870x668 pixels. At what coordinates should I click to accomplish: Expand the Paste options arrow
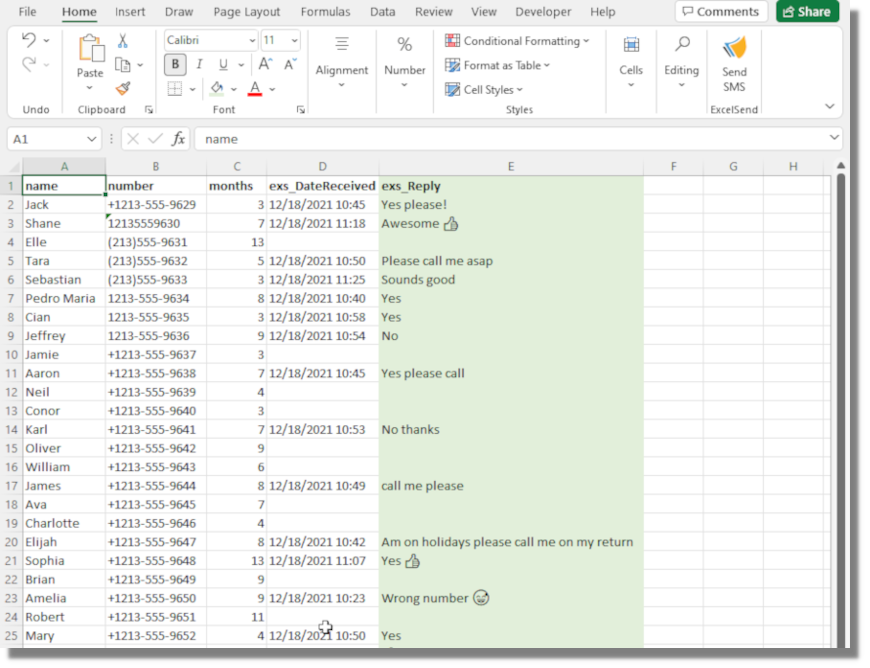tap(90, 88)
